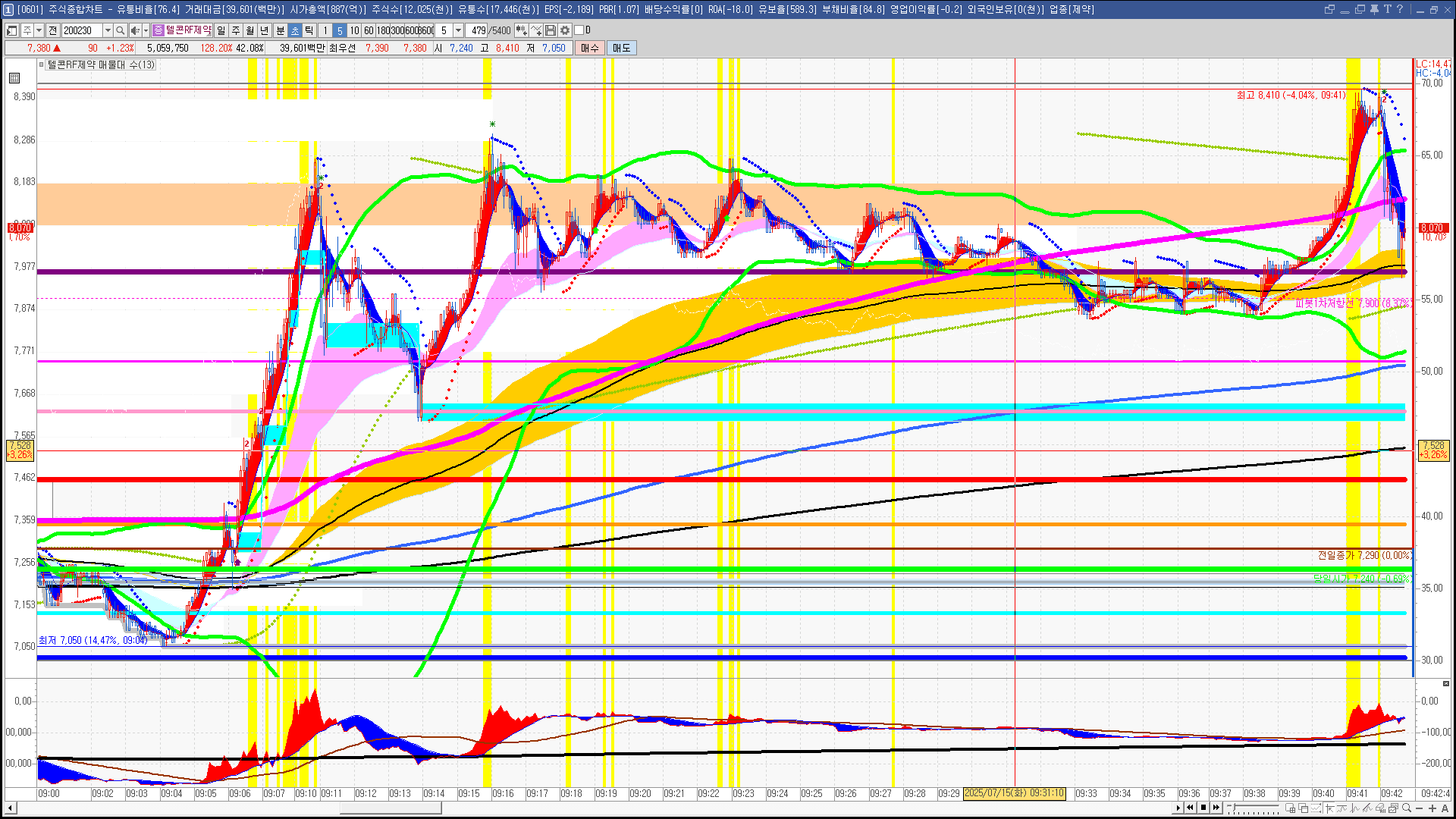
Task: Click the stock search magnifier icon
Action: [121, 30]
